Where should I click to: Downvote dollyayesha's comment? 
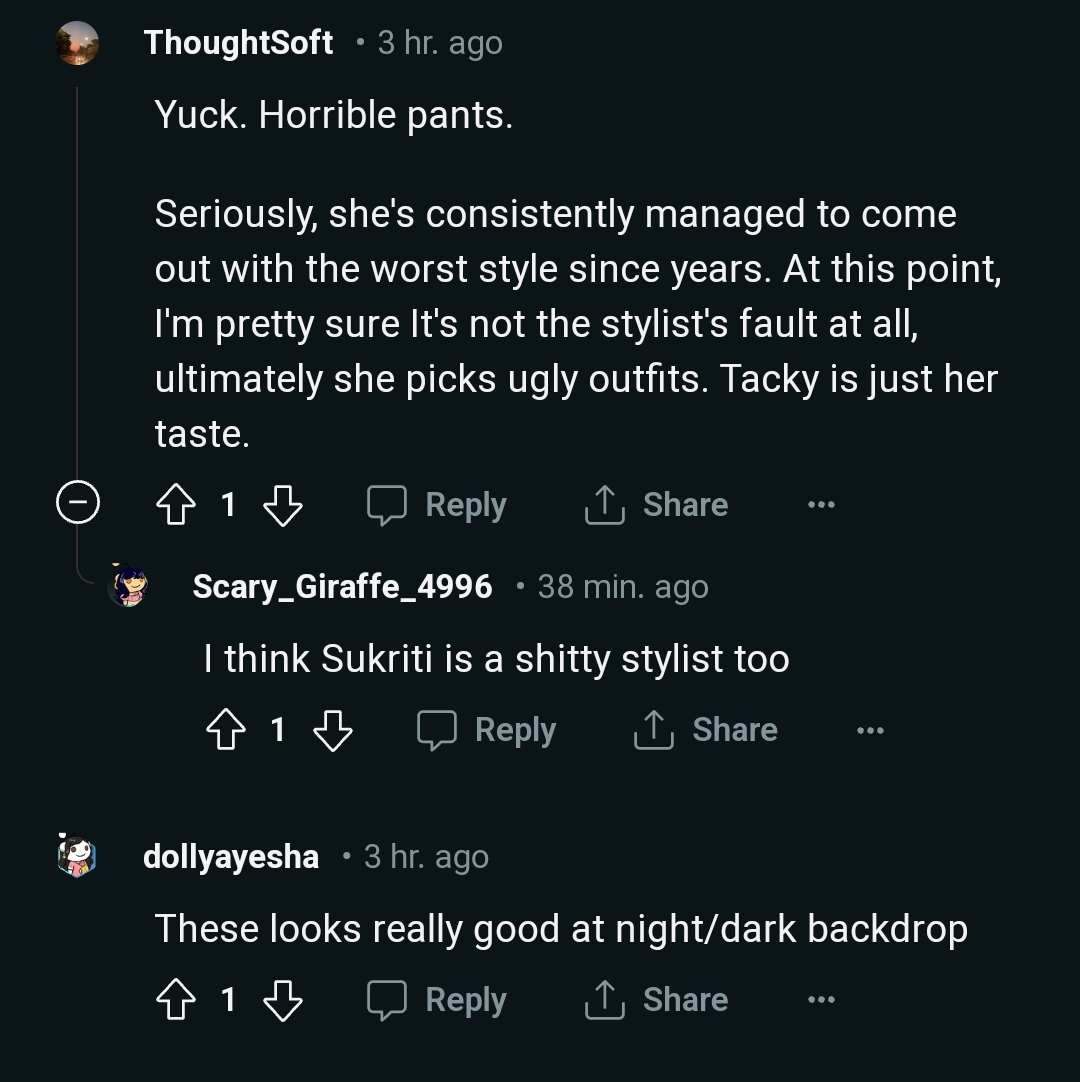(x=282, y=1000)
